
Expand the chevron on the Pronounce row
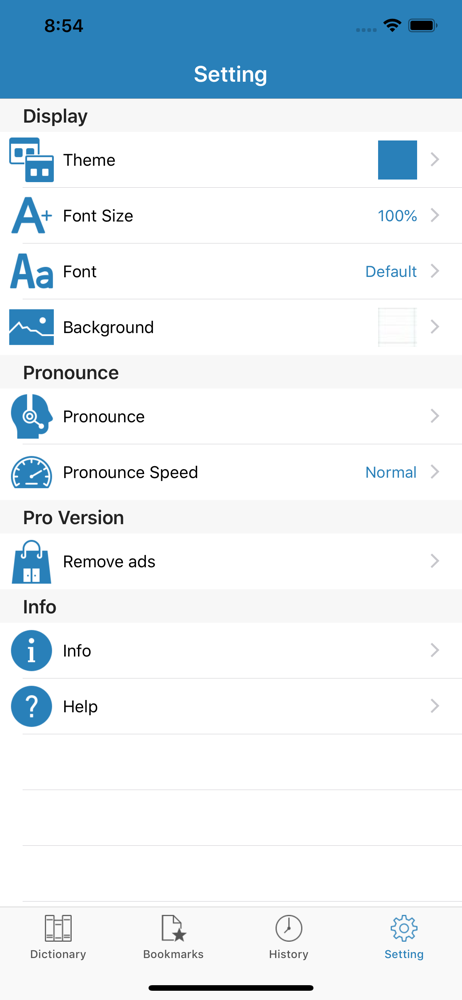click(435, 416)
